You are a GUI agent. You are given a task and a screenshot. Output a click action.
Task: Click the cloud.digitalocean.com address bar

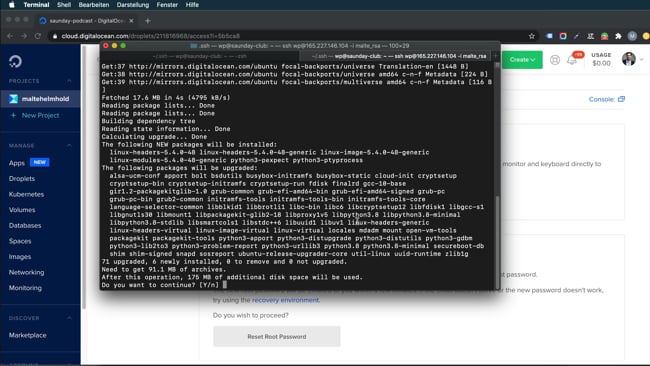pos(290,36)
